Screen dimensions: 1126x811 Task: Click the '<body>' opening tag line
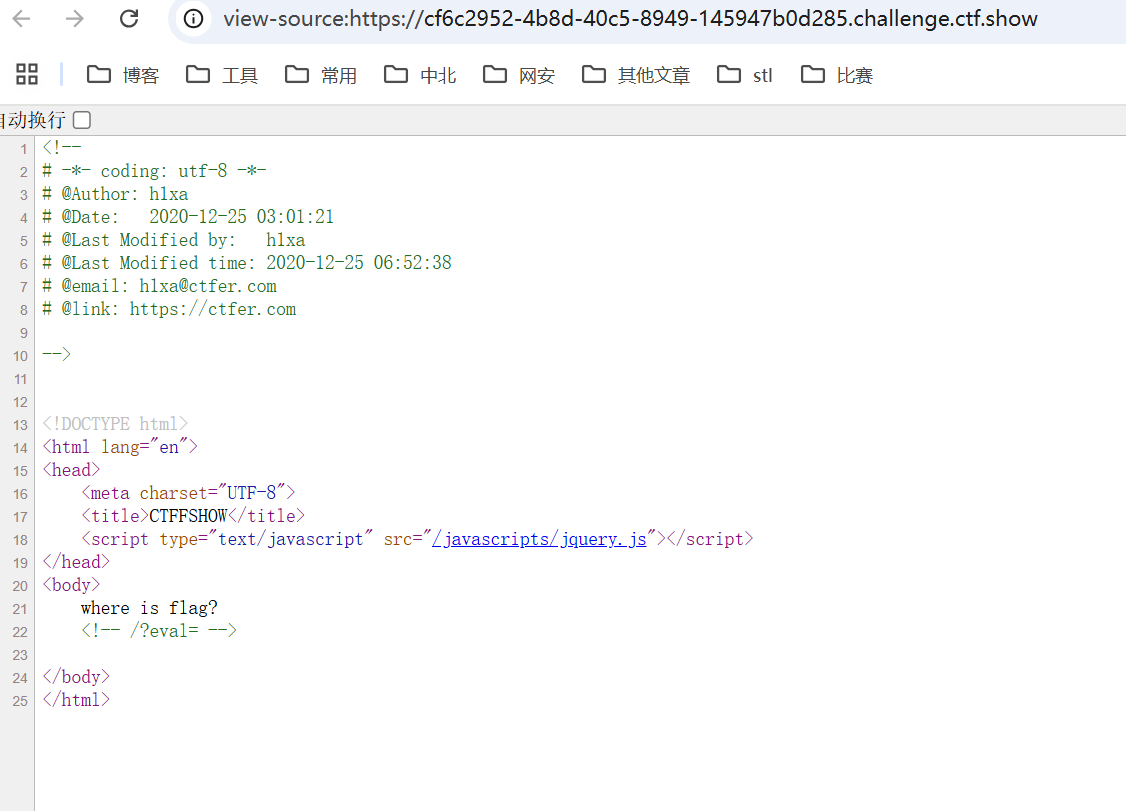[x=71, y=585]
